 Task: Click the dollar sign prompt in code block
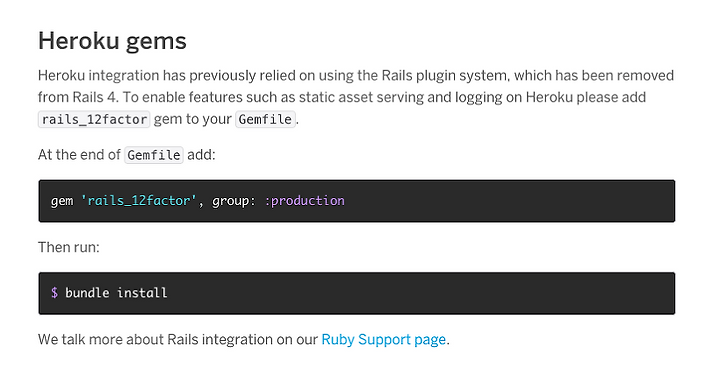pyautogui.click(x=54, y=293)
